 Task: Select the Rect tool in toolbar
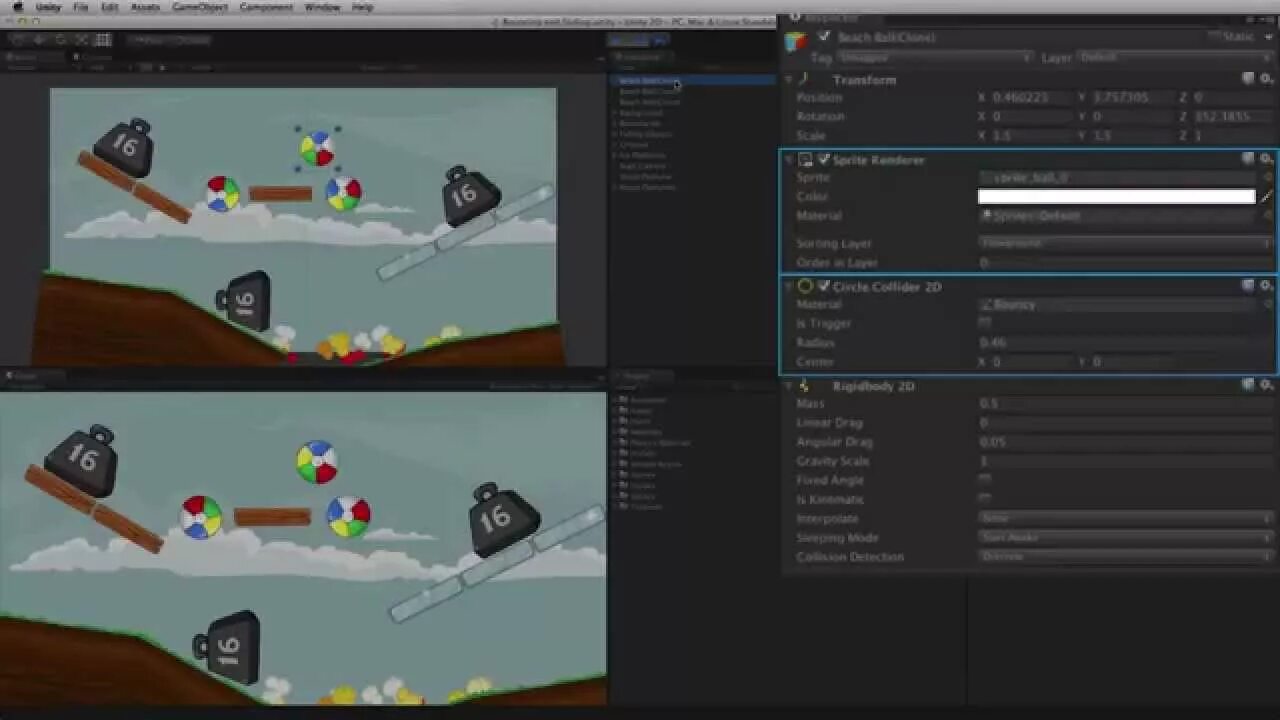[x=103, y=40]
